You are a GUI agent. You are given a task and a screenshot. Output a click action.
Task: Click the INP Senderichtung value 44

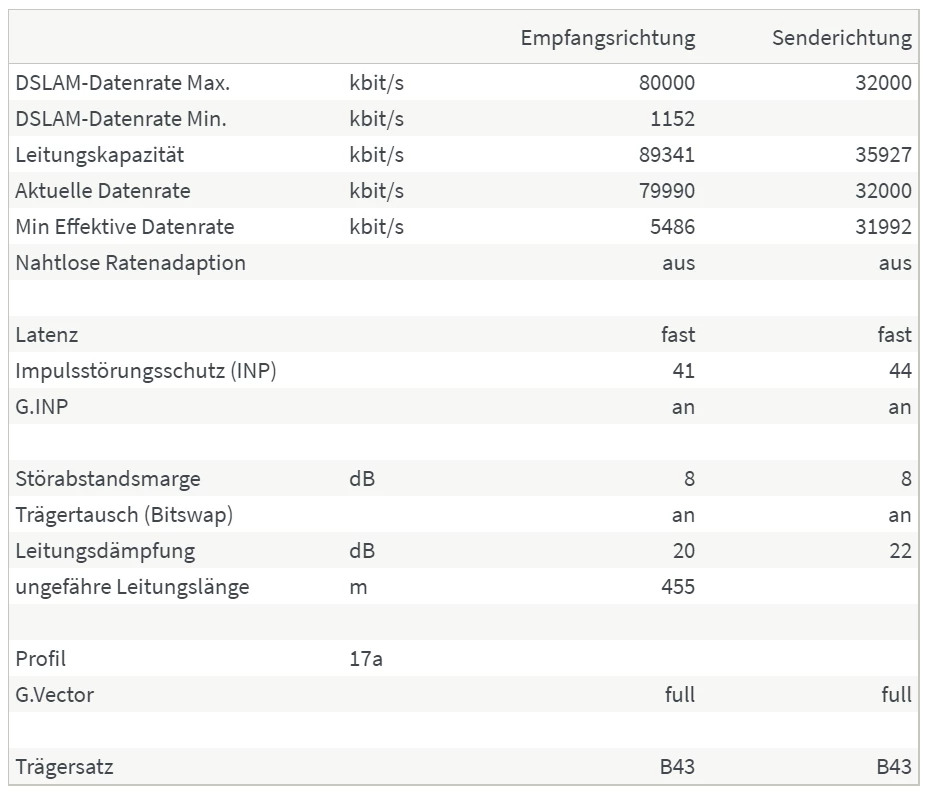click(x=899, y=371)
